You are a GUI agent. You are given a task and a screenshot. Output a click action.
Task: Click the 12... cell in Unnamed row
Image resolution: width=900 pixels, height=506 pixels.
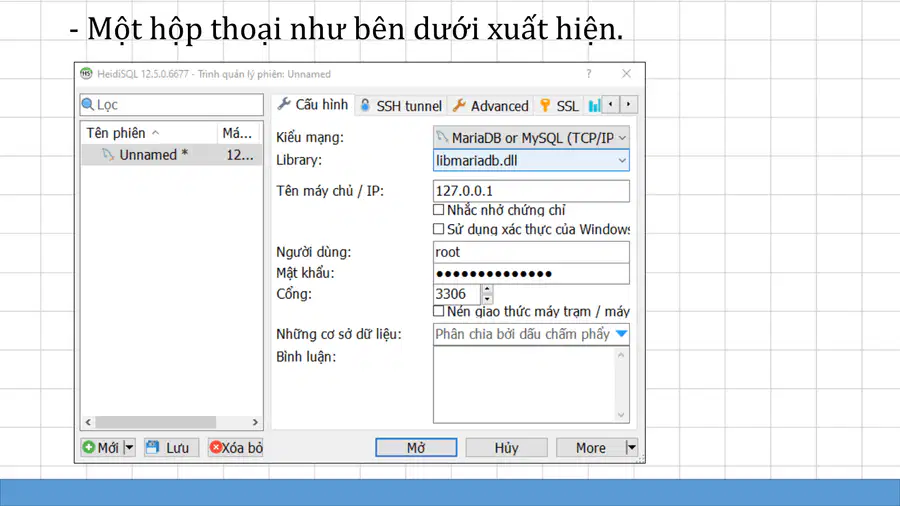[x=239, y=155]
